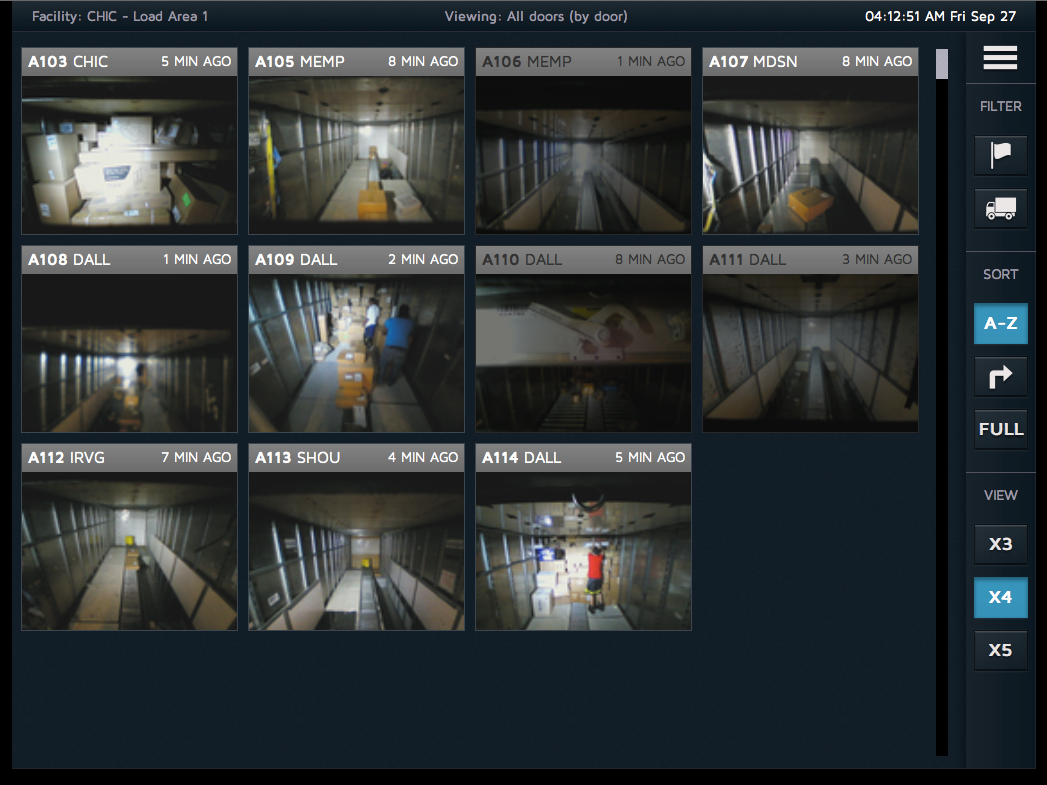Click the 'Facility: CHIC - Load Area 1' text
Viewport: 1047px width, 785px height.
[120, 17]
